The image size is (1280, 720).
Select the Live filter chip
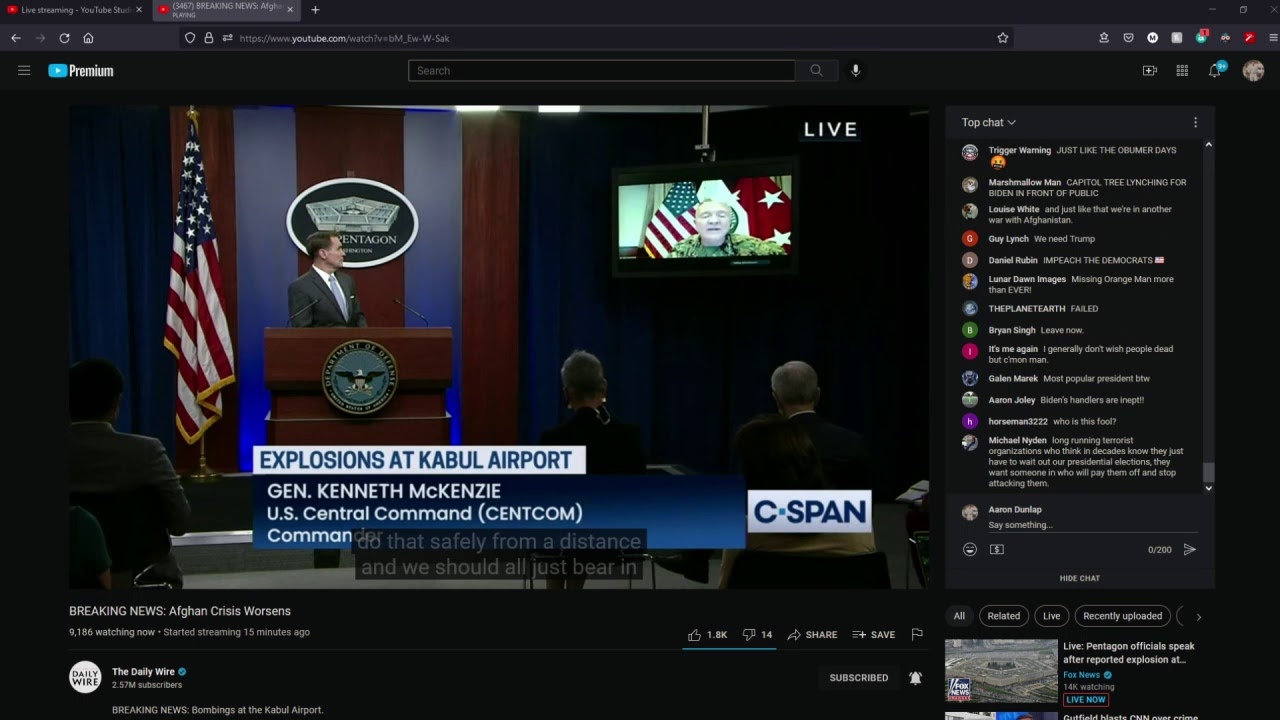tap(1051, 616)
